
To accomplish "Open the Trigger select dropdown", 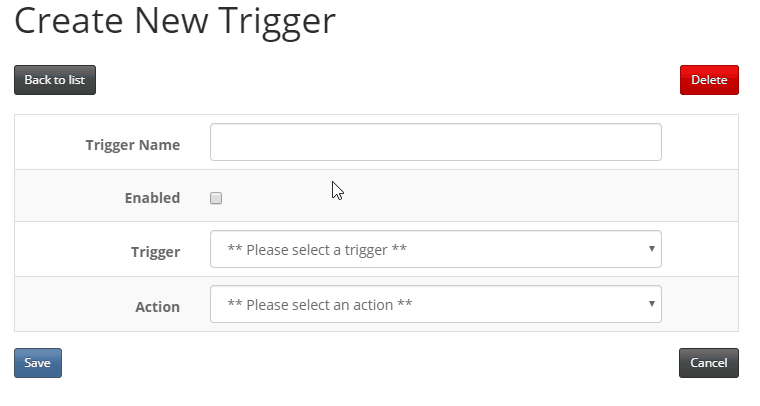I will pyautogui.click(x=436, y=249).
